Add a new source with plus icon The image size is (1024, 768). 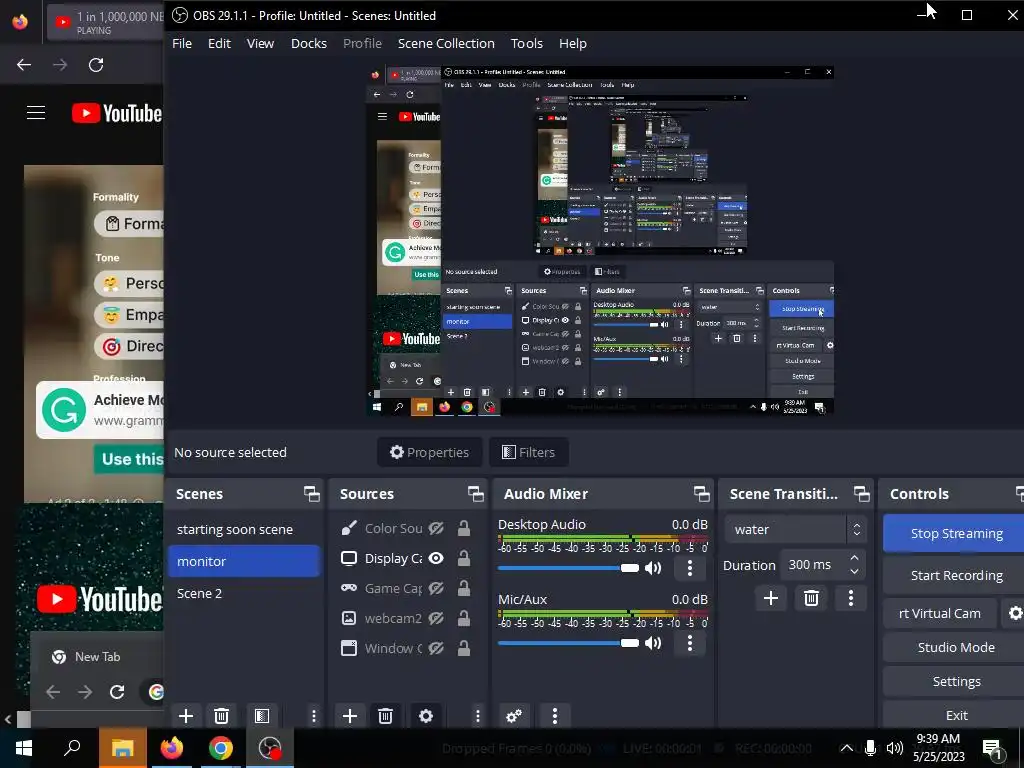pyautogui.click(x=350, y=716)
